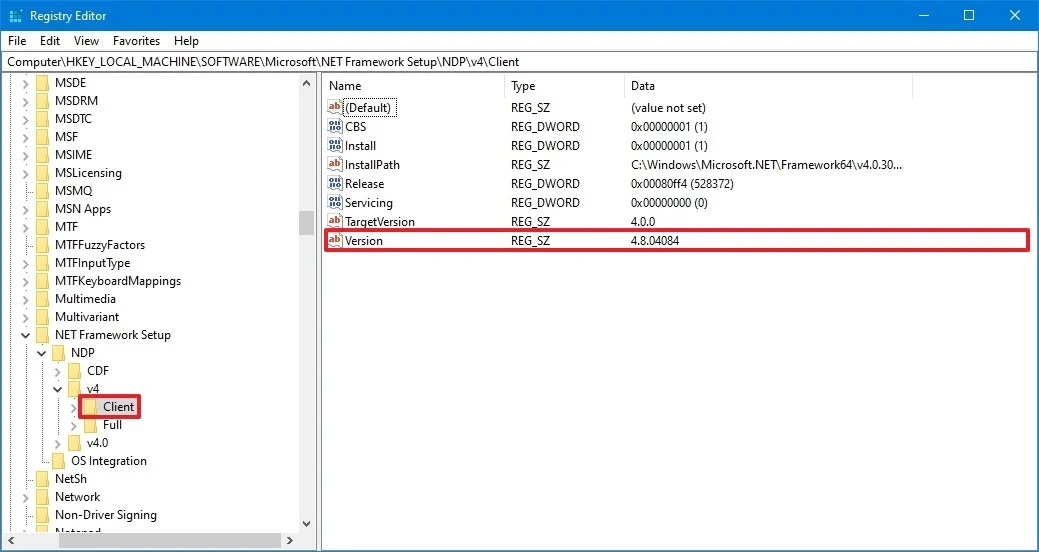This screenshot has height=552, width=1039.
Task: Click the Version string value icon
Action: click(335, 241)
